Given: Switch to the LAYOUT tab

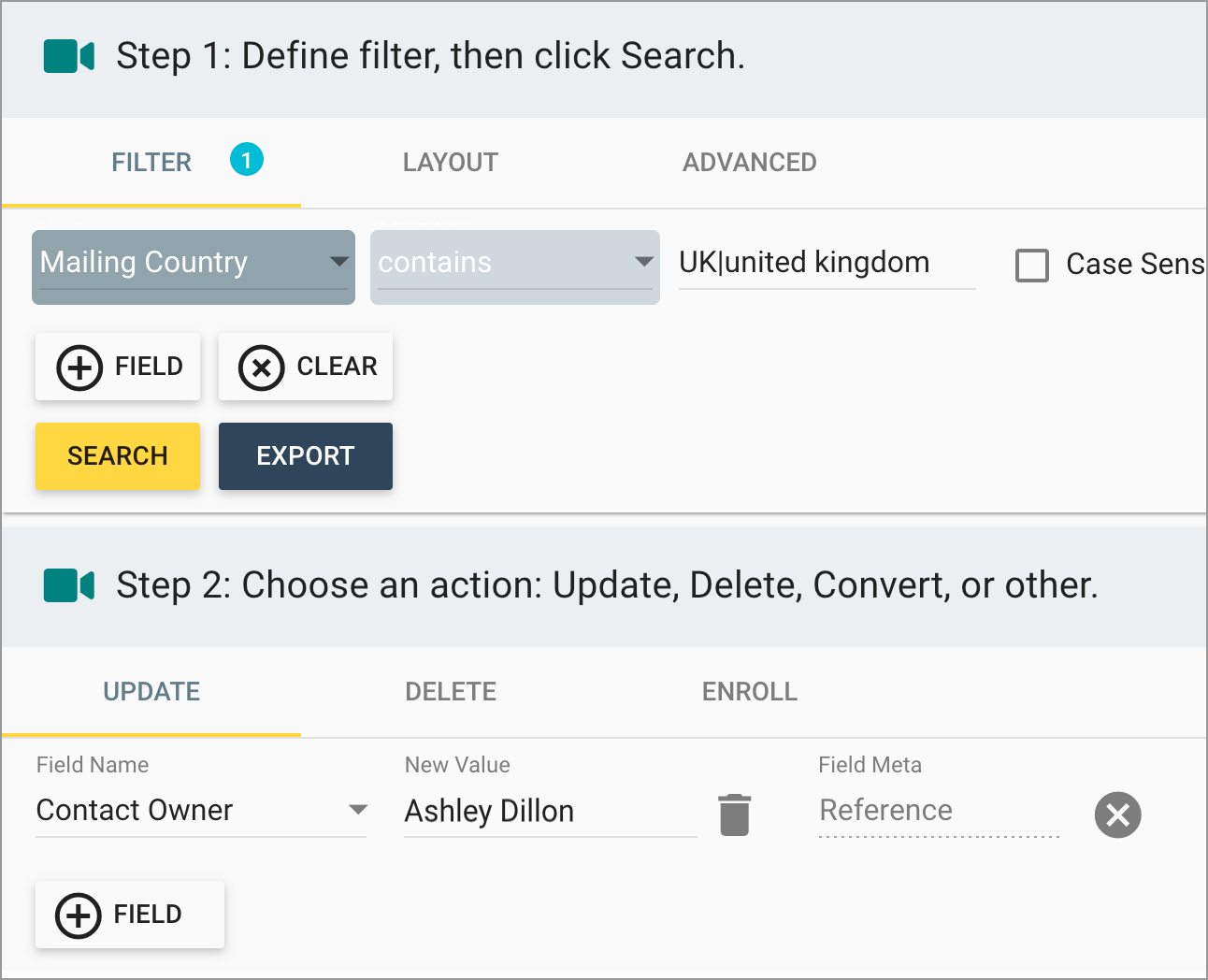Looking at the screenshot, I should (450, 162).
